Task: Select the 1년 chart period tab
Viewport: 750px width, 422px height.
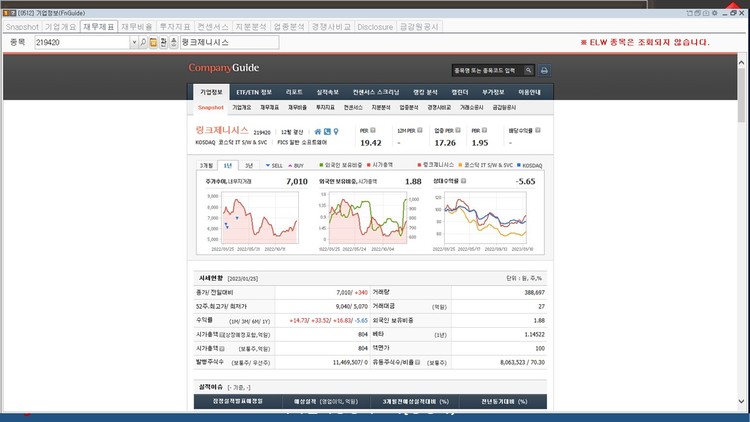Action: [228, 166]
